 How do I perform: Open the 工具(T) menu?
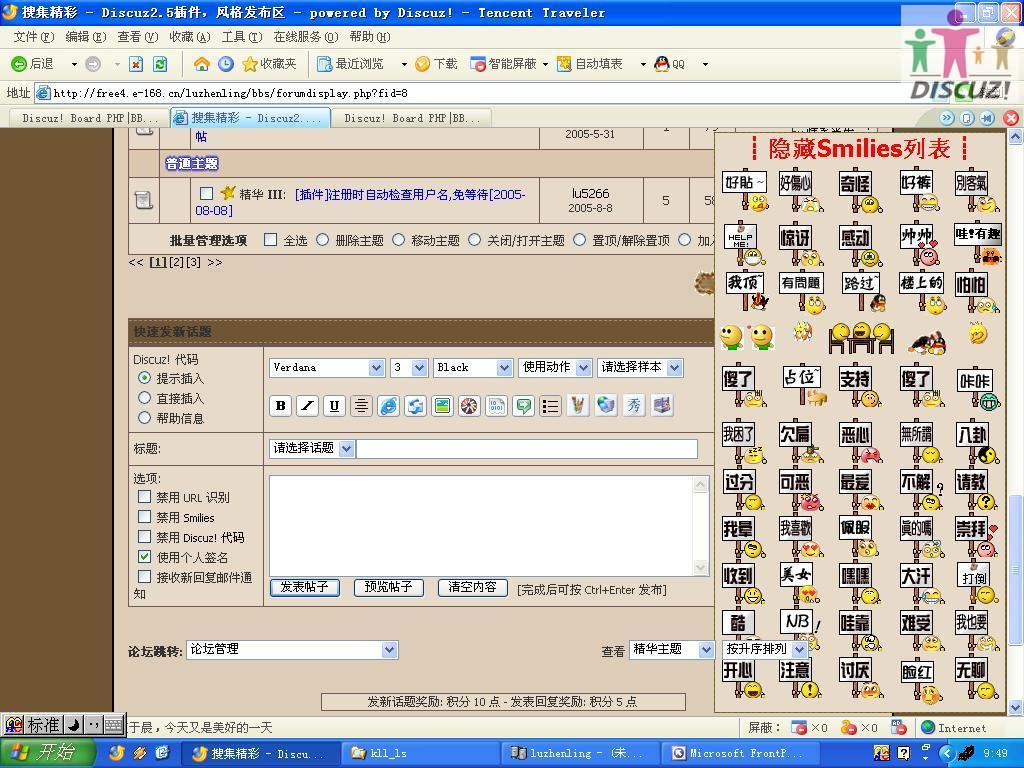(x=242, y=37)
